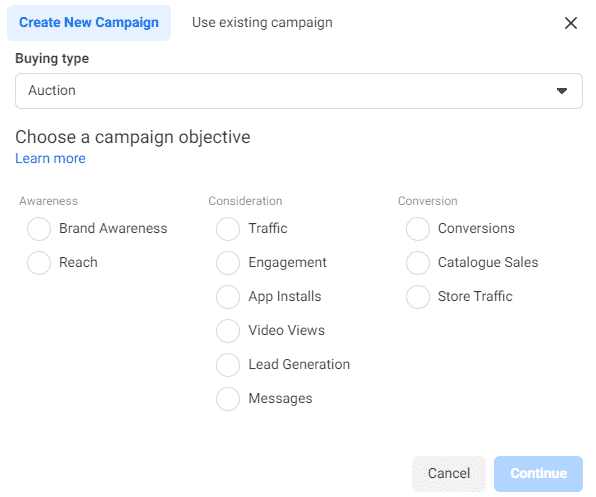Open the Learn more link

50,158
